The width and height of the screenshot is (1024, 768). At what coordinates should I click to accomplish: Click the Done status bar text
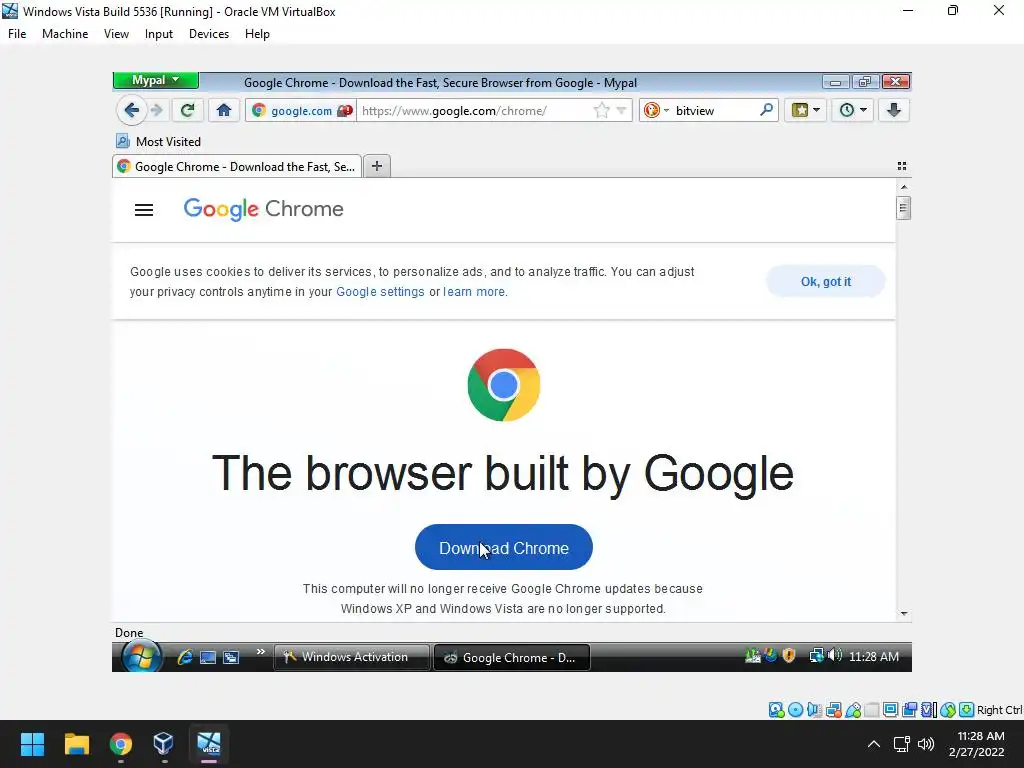[x=129, y=632]
